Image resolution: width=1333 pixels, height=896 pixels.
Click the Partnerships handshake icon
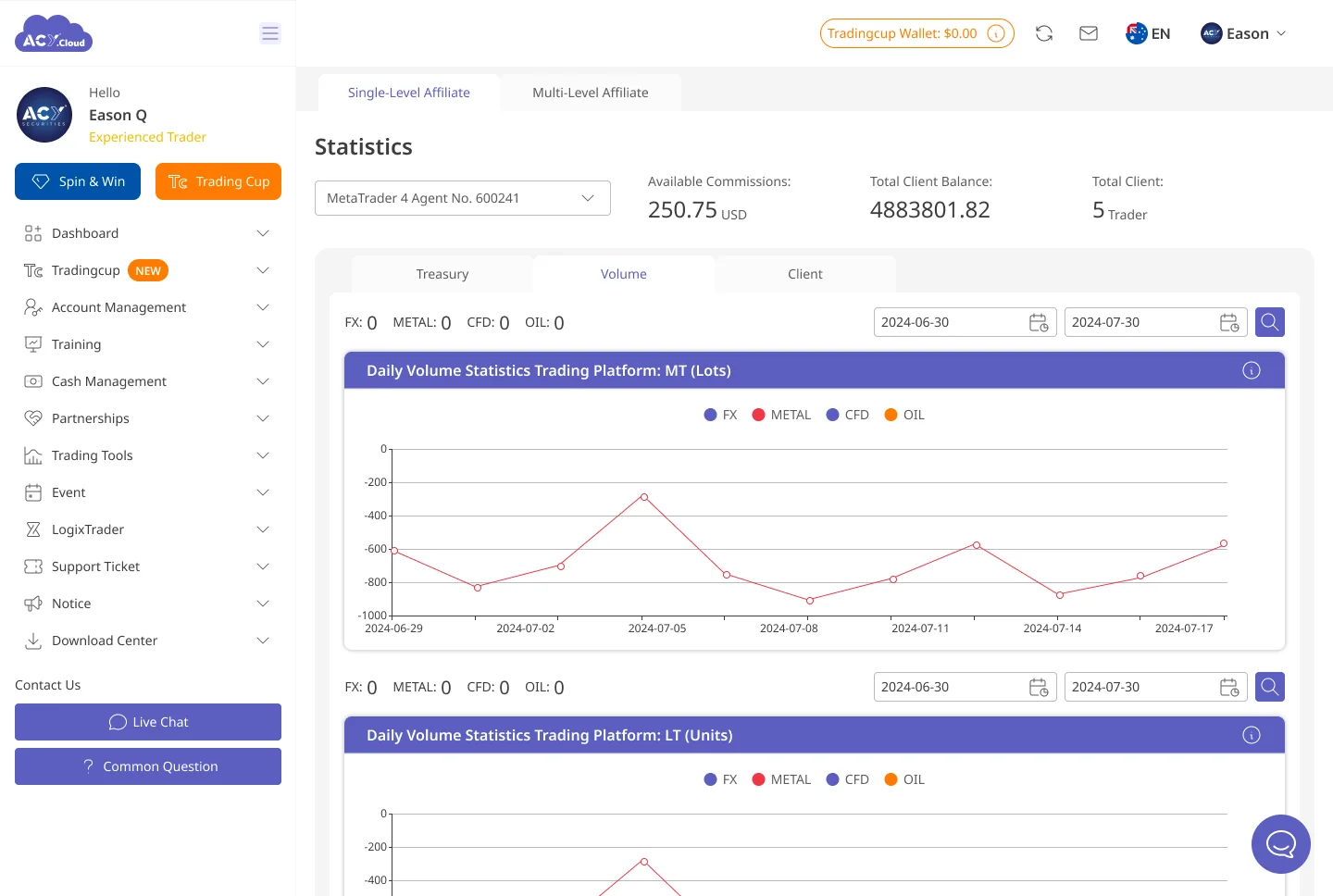point(33,418)
